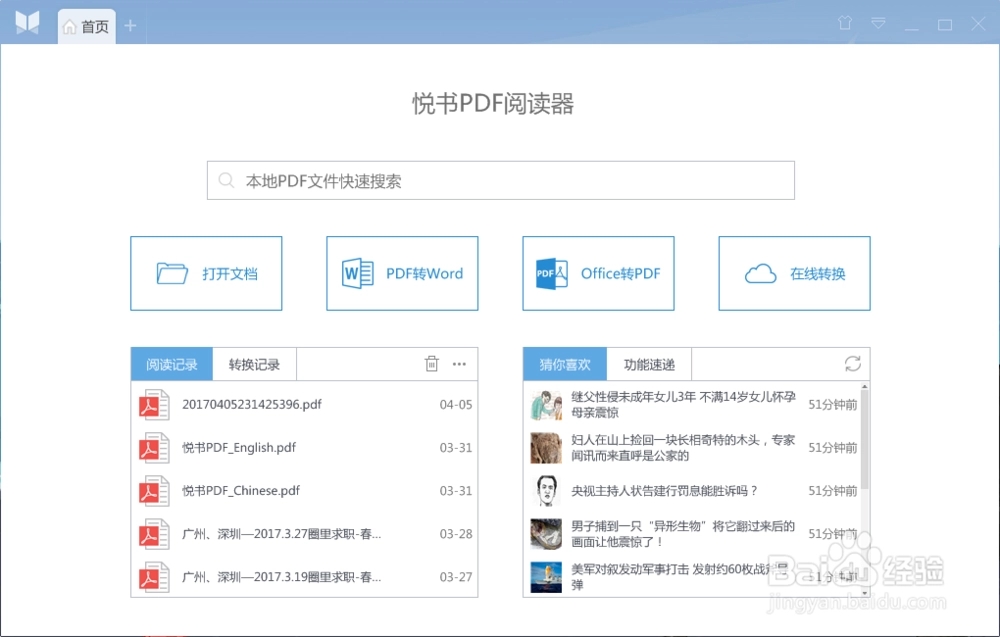Screen dimensions: 1000x637
Task: Click thumbnail of 妇人在山上 news item
Action: click(546, 448)
